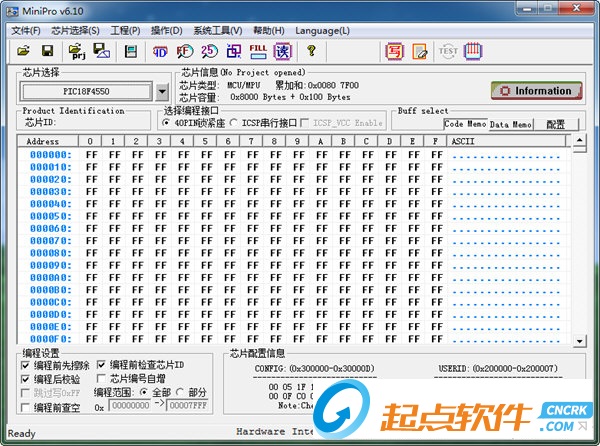Click the TEST toolbar icon
Viewport: 600px width, 446px height.
[448, 51]
